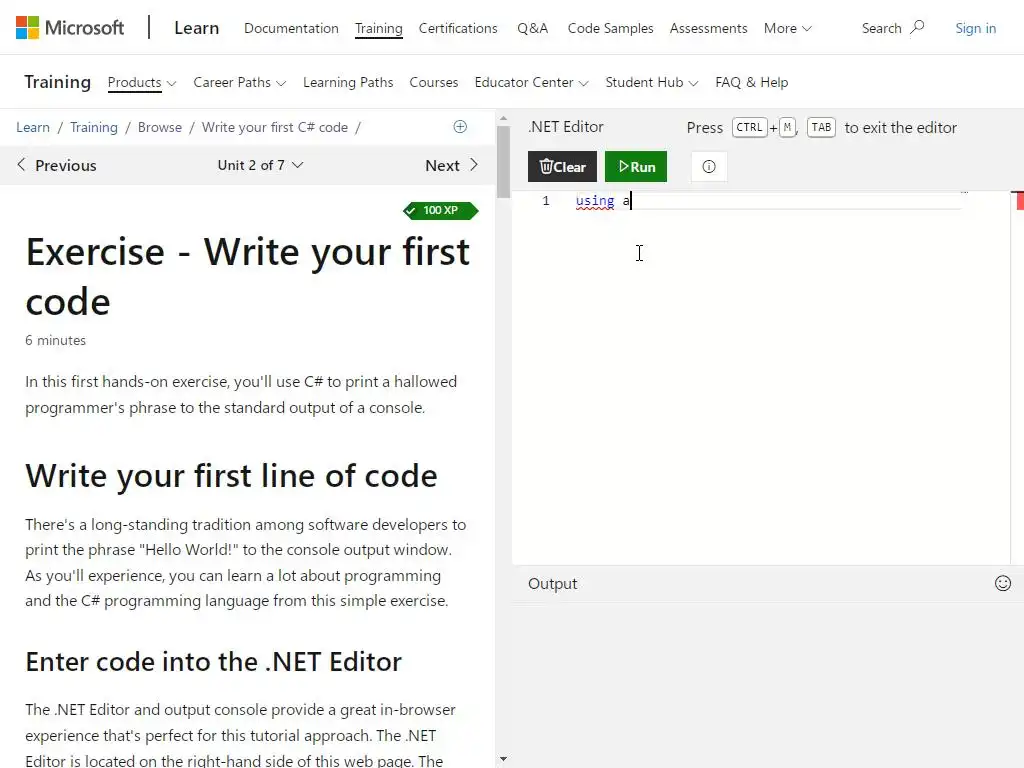Screen dimensions: 1024x768
Task: Open the Learn home link
Action: [x=197, y=28]
